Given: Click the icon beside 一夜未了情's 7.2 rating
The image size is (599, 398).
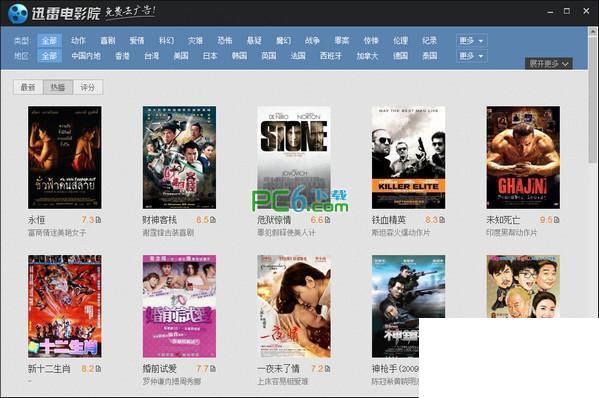Looking at the screenshot, I should (x=328, y=369).
